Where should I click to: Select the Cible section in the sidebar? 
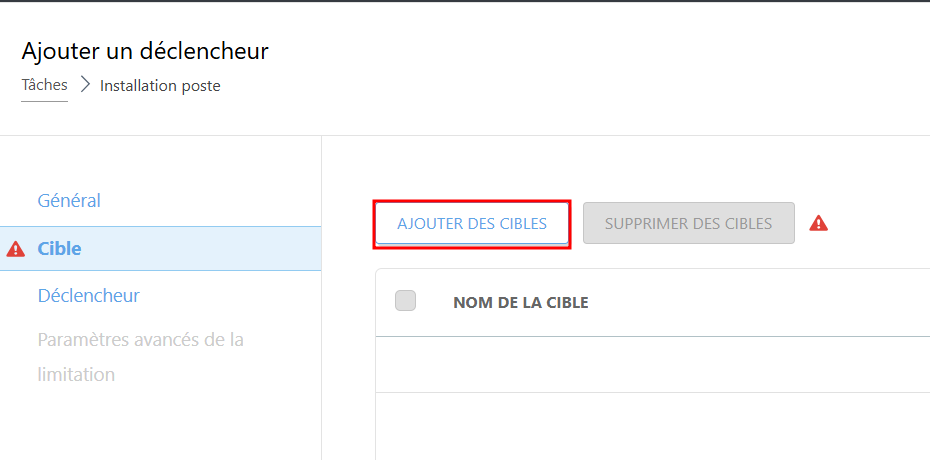161,248
